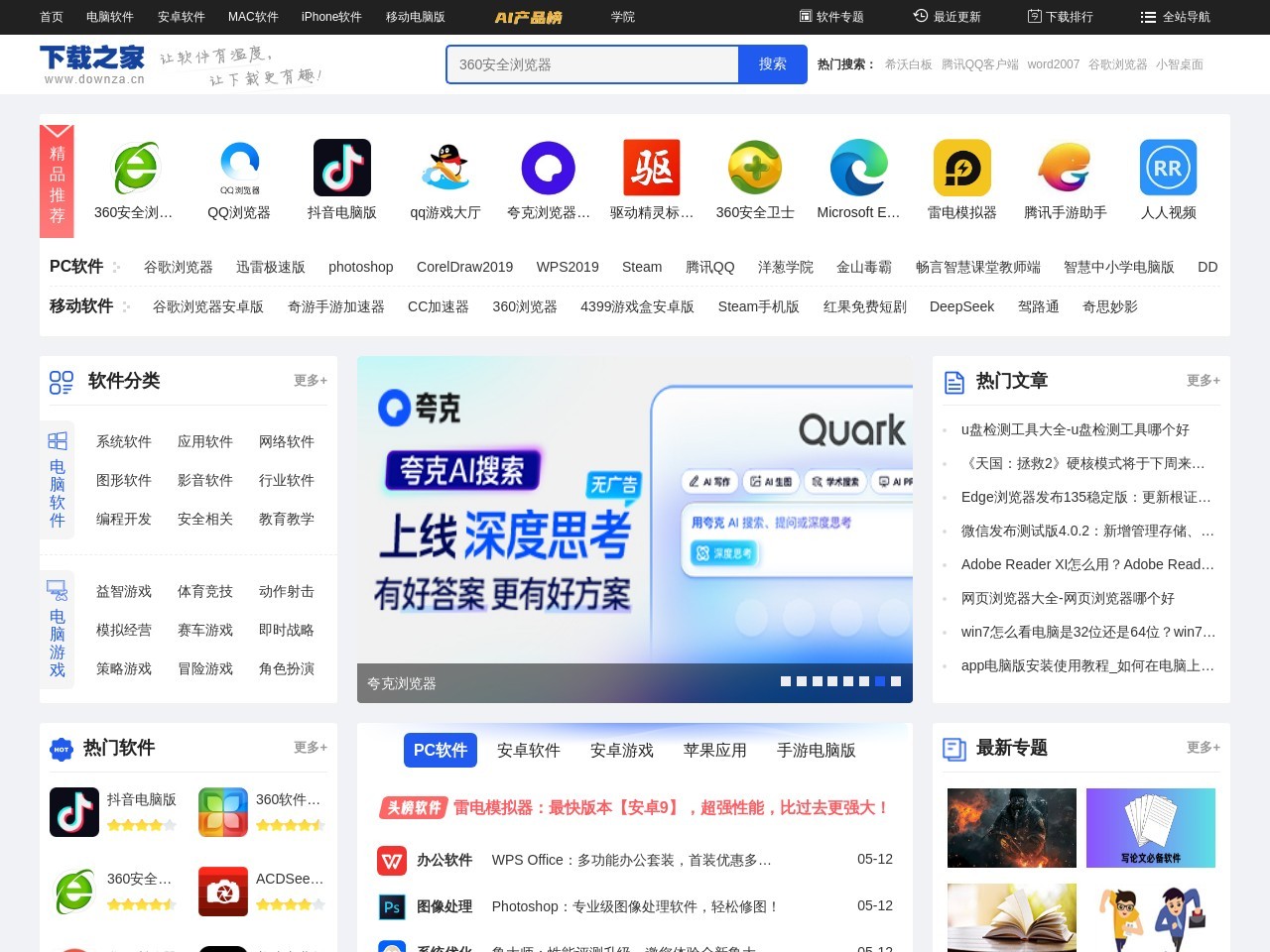Open the 腾讯手游助手 icon

1065,168
